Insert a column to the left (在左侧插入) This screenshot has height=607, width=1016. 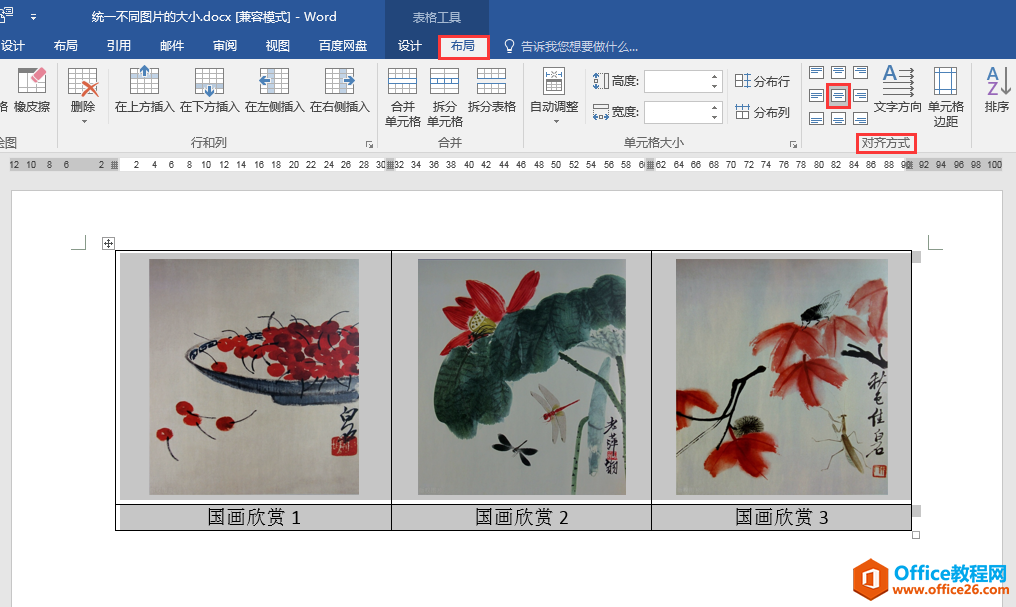pyautogui.click(x=274, y=90)
